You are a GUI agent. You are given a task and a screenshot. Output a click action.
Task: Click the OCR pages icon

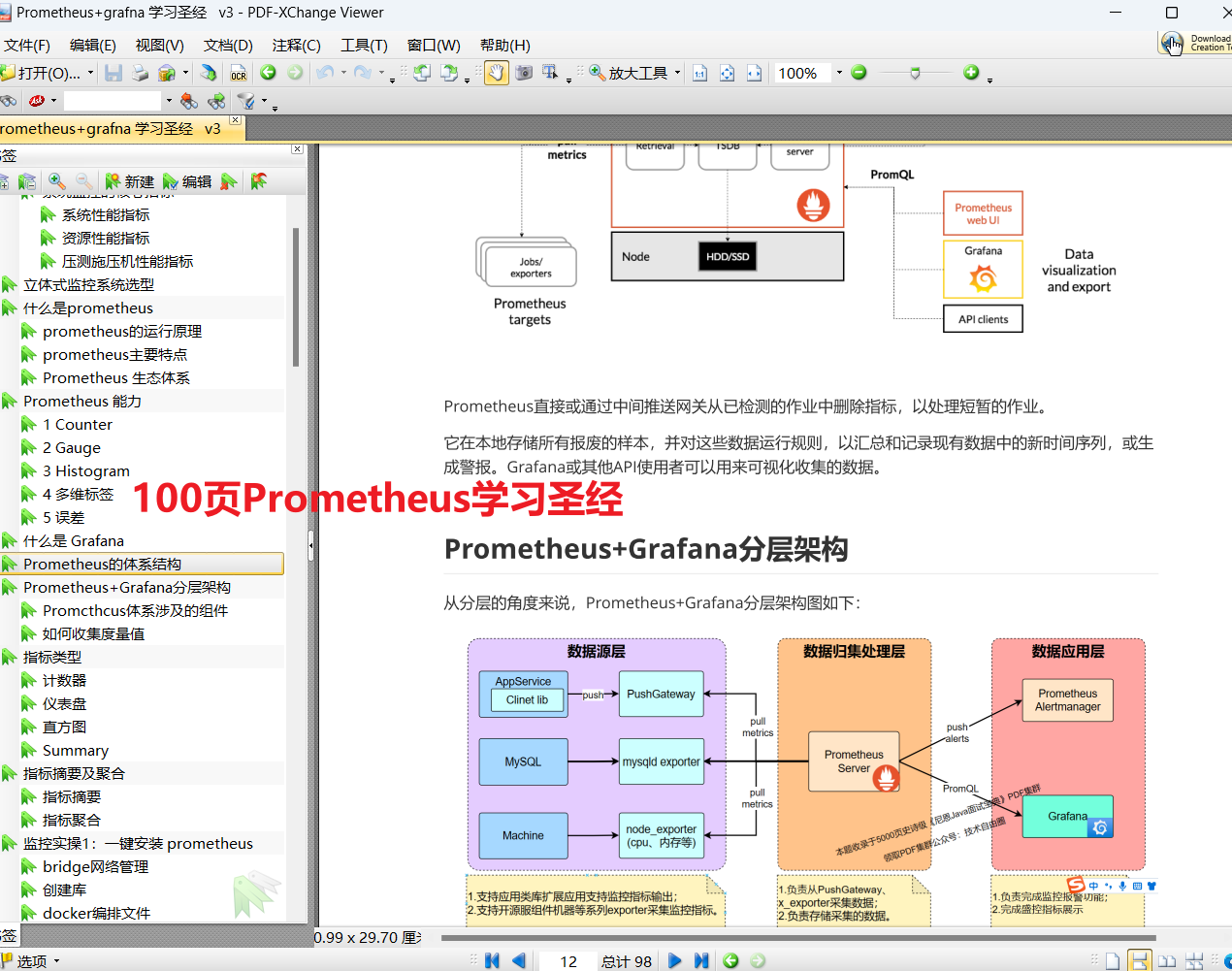(239, 73)
